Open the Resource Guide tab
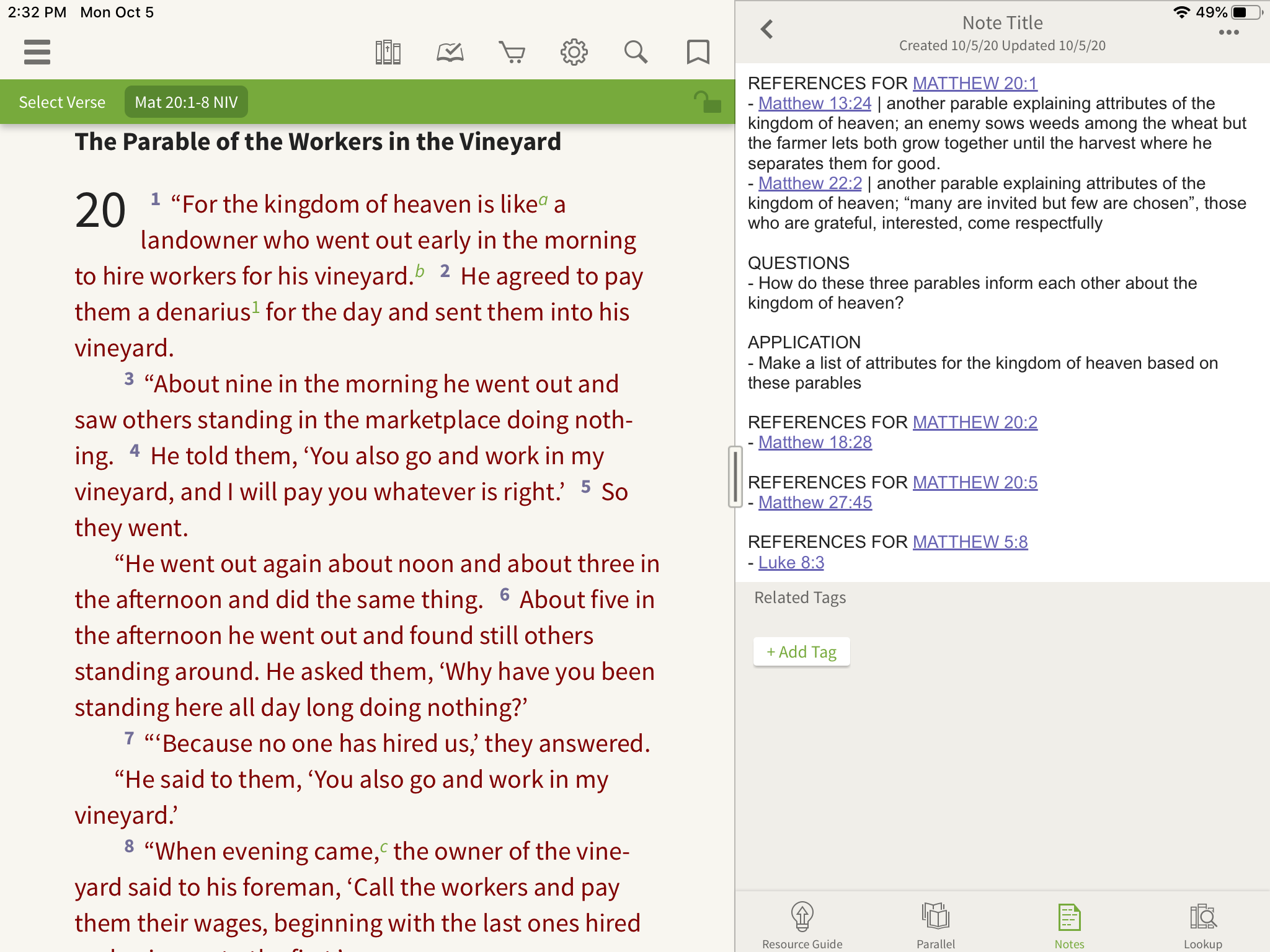The image size is (1270, 952). (x=802, y=925)
